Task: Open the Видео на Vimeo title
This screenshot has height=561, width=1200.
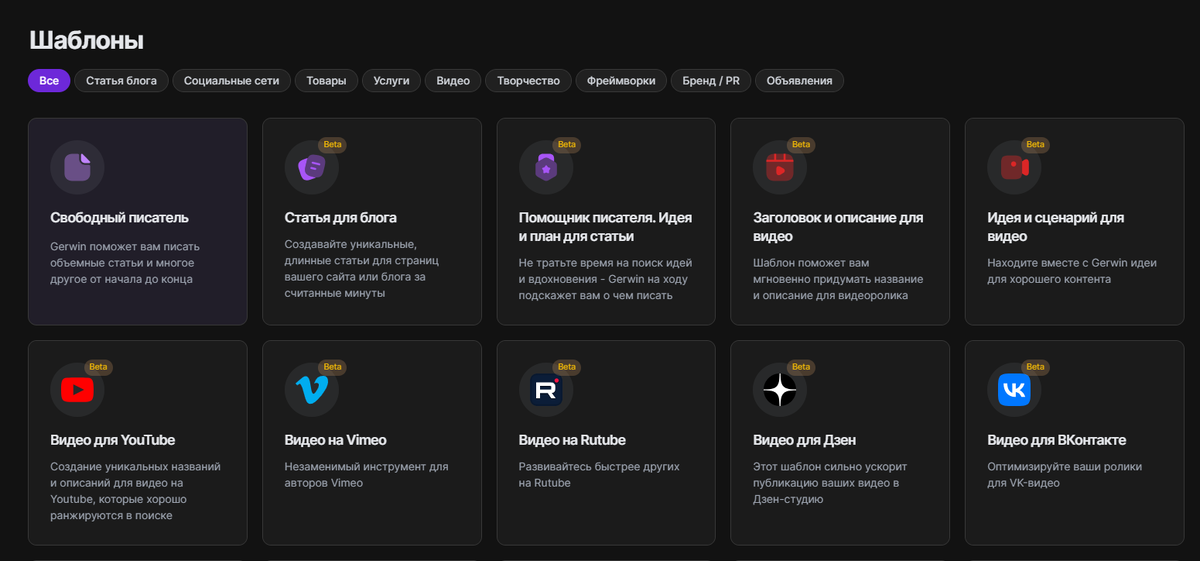Action: tap(335, 440)
